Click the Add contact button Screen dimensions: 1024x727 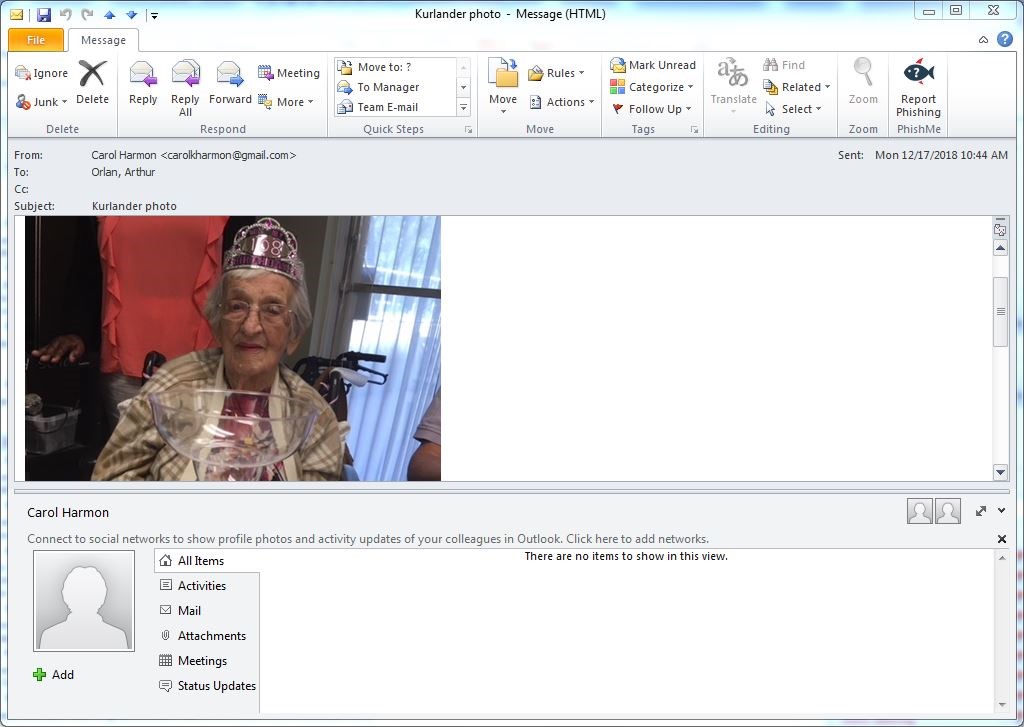[x=54, y=675]
